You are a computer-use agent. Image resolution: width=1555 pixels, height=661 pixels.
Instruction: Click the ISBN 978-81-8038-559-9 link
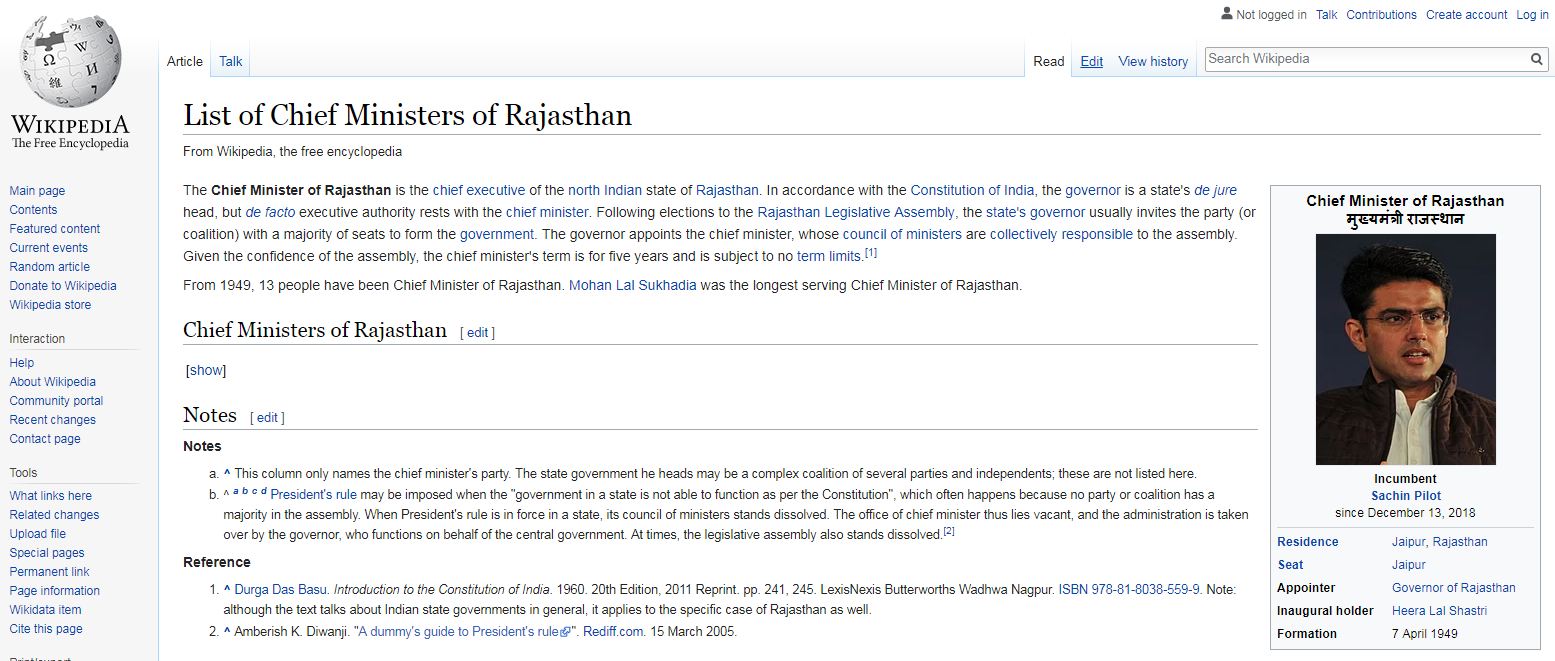click(1129, 590)
